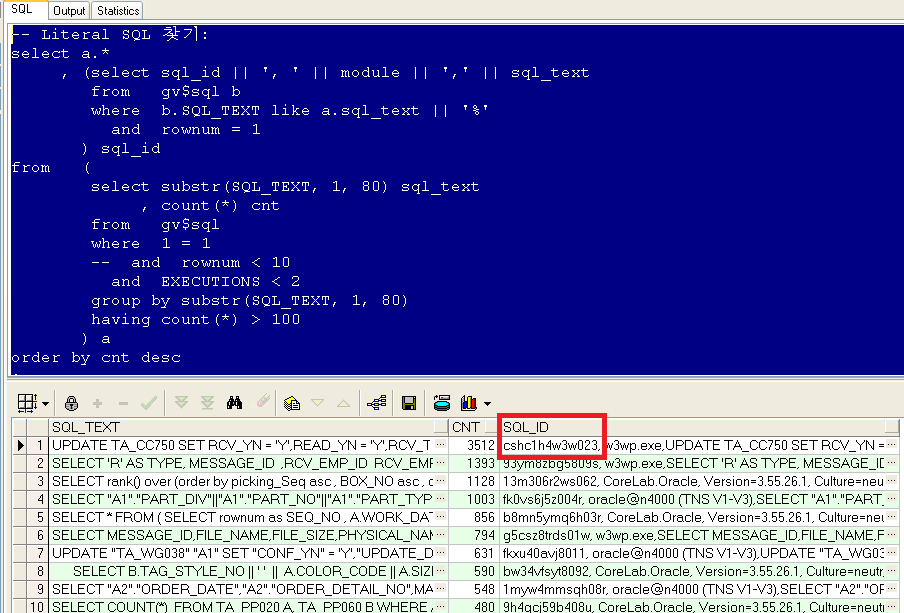Sort results by the CNT column header
Viewport: 904px width, 613px height.
(467, 425)
